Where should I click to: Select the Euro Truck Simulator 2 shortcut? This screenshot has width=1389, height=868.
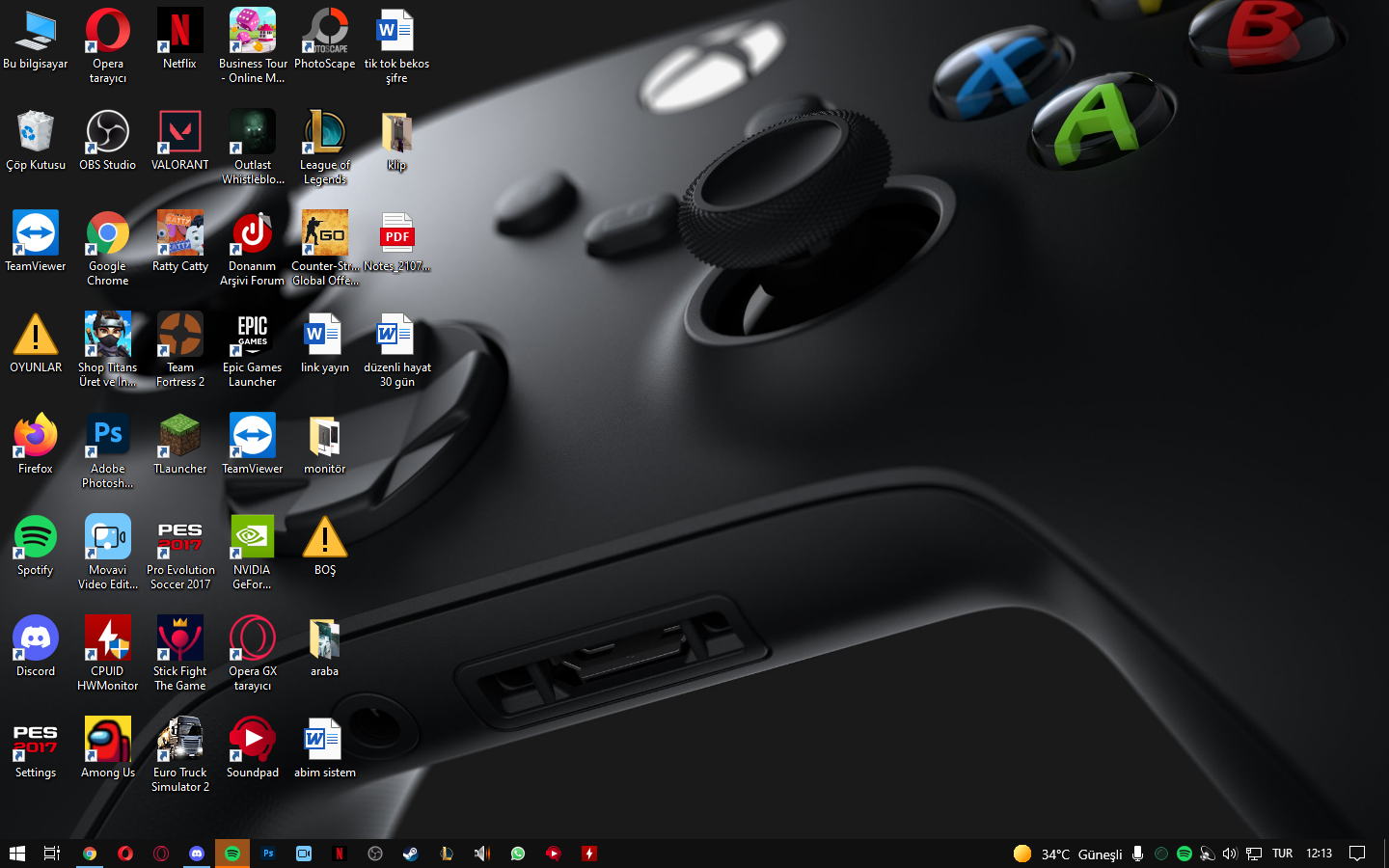pos(180,755)
